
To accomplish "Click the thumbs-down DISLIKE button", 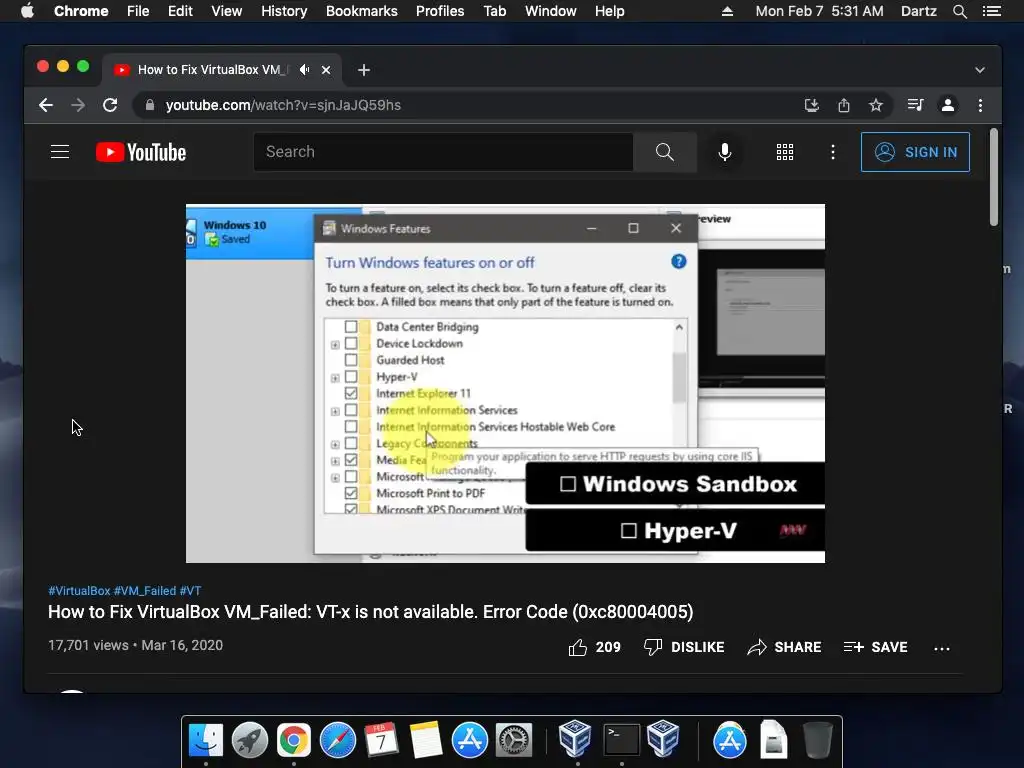I will (684, 647).
